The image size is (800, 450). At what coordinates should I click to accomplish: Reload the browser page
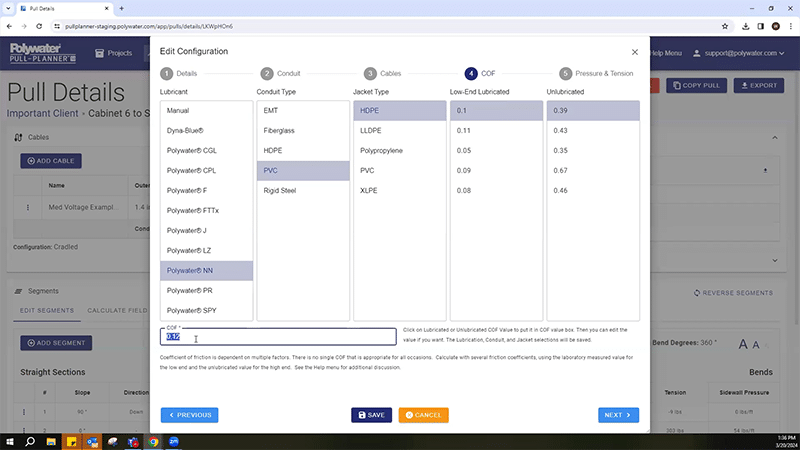point(39,26)
